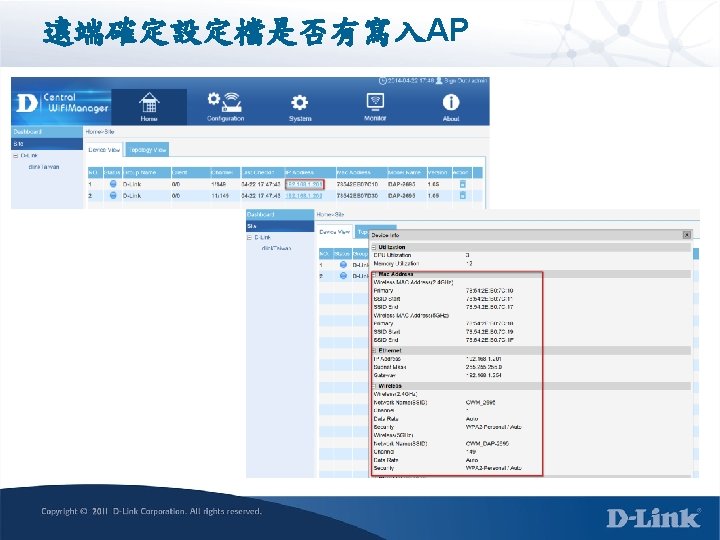
Task: Open Dashboard in the lower sidebar
Action: coord(280,214)
